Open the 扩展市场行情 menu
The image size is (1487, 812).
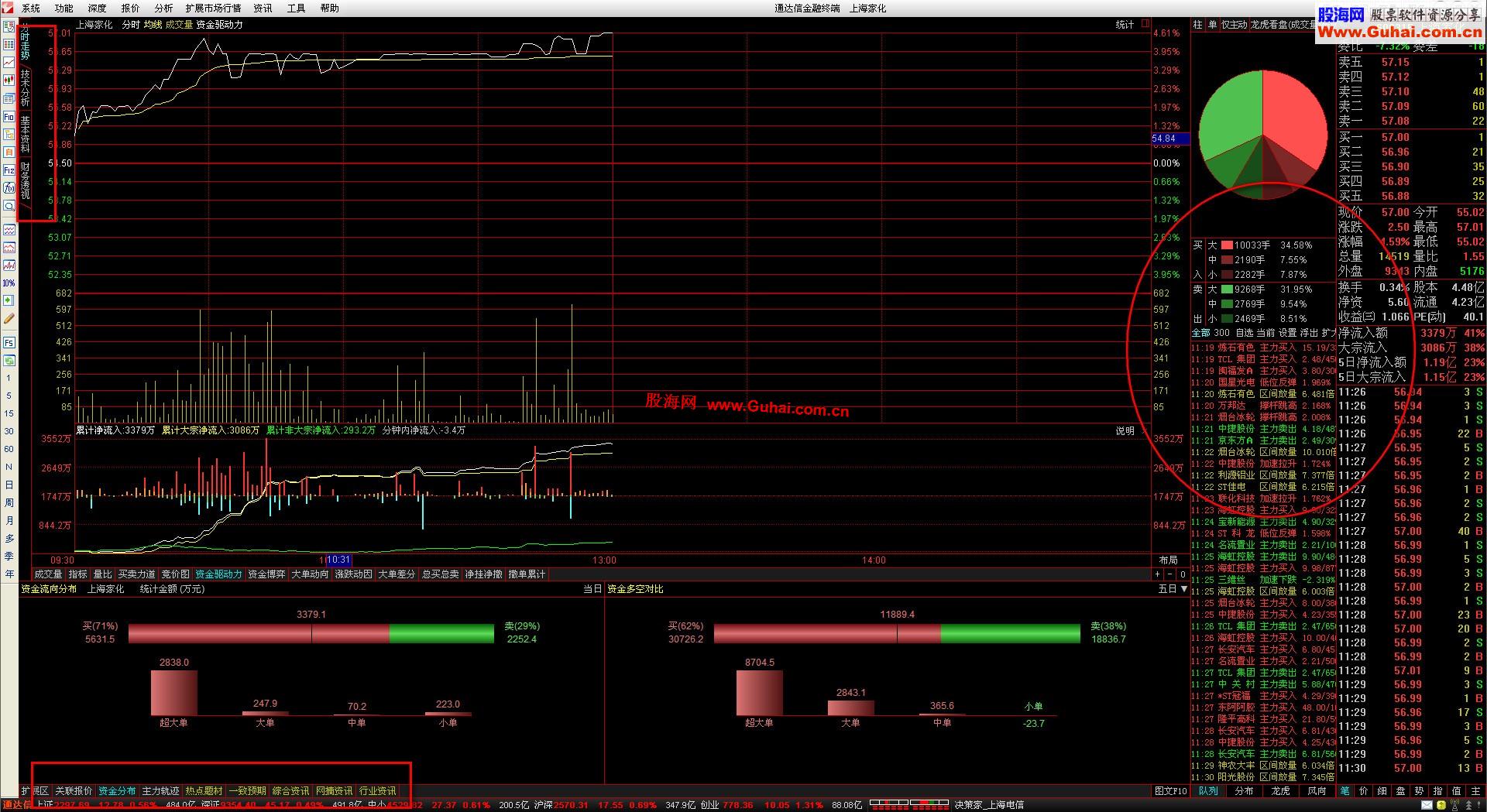coord(213,8)
